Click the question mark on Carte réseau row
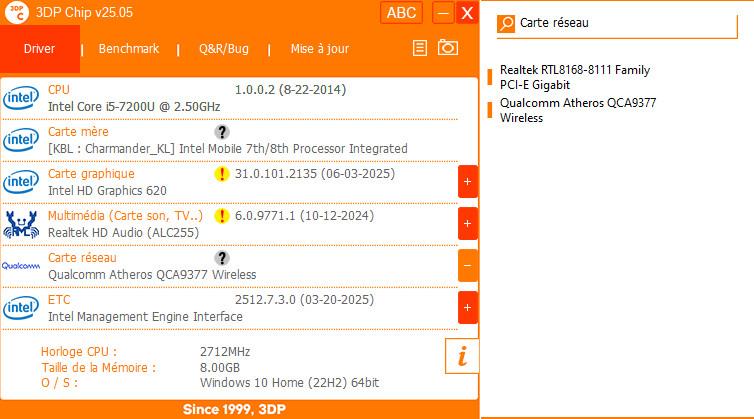 (222, 258)
